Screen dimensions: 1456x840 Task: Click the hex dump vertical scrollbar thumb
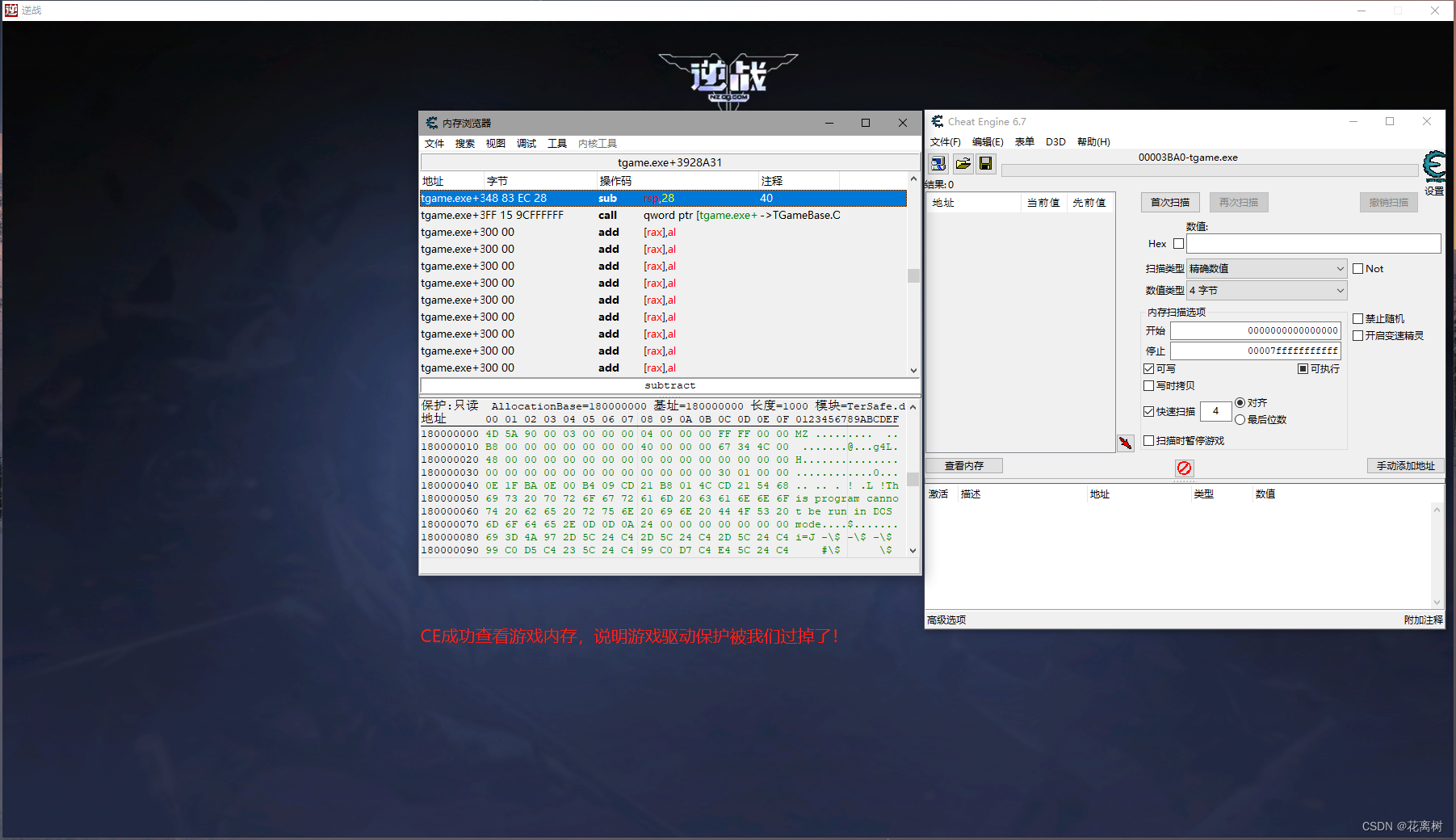pyautogui.click(x=913, y=479)
